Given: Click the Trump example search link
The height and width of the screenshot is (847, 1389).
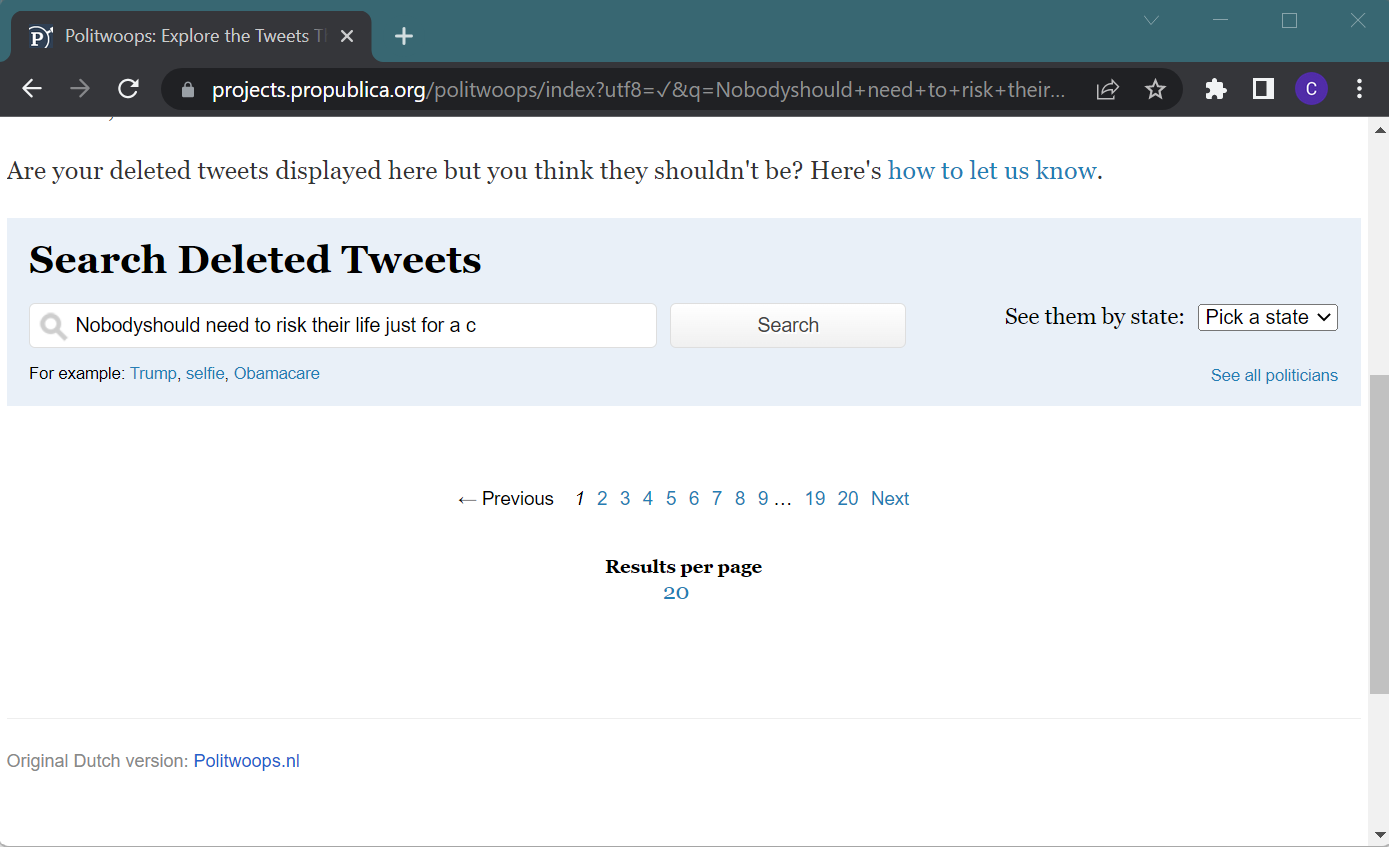Looking at the screenshot, I should click(153, 373).
